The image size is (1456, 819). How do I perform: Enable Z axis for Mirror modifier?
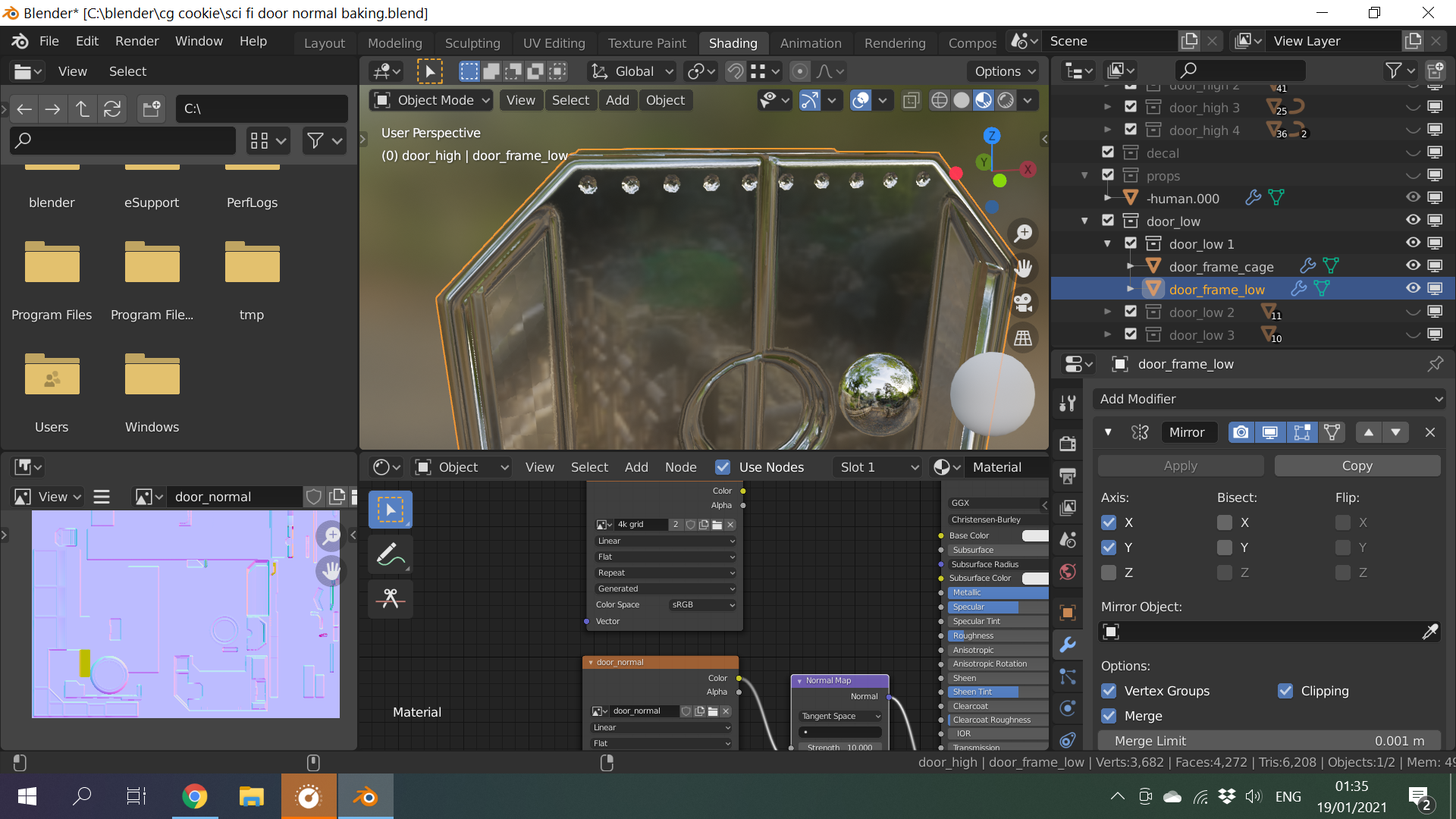tap(1109, 573)
